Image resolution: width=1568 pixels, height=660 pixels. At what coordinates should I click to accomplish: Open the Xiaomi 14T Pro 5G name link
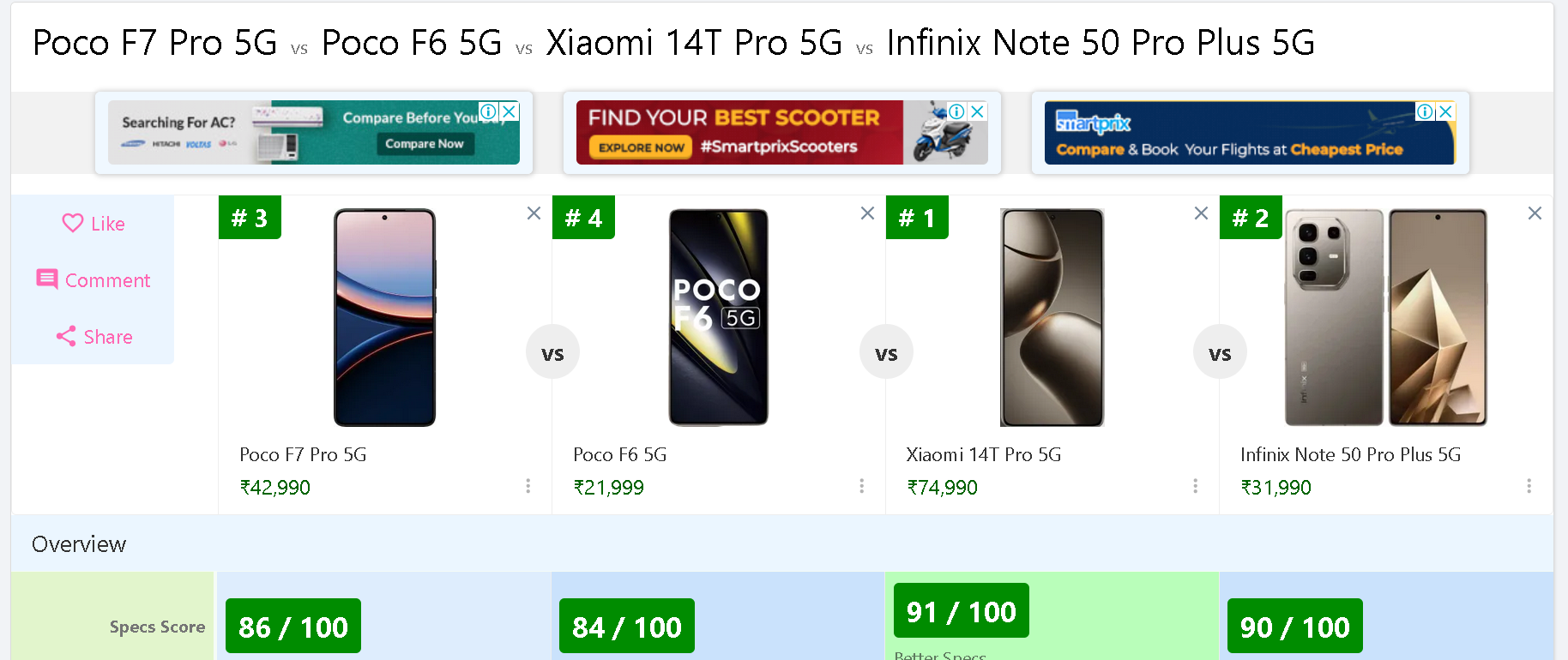coord(984,454)
